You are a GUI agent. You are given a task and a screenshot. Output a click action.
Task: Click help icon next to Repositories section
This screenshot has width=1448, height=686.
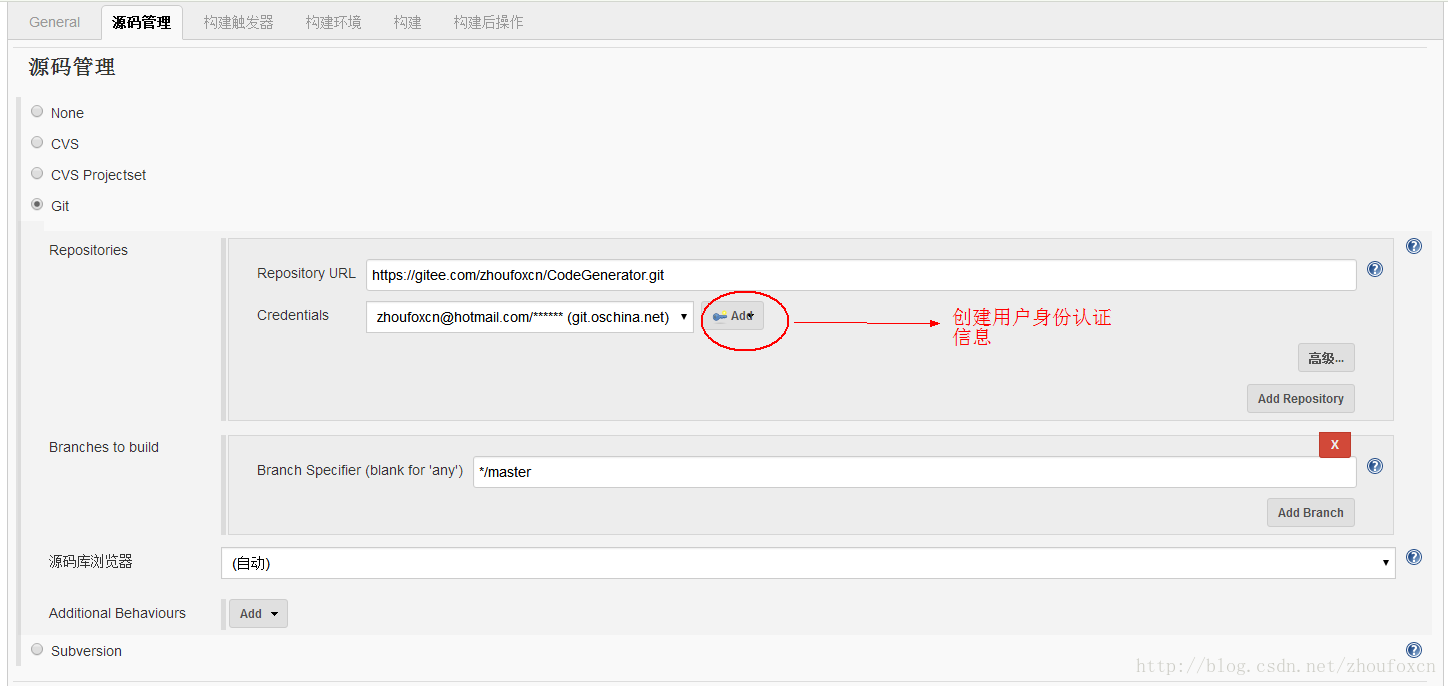click(1414, 246)
